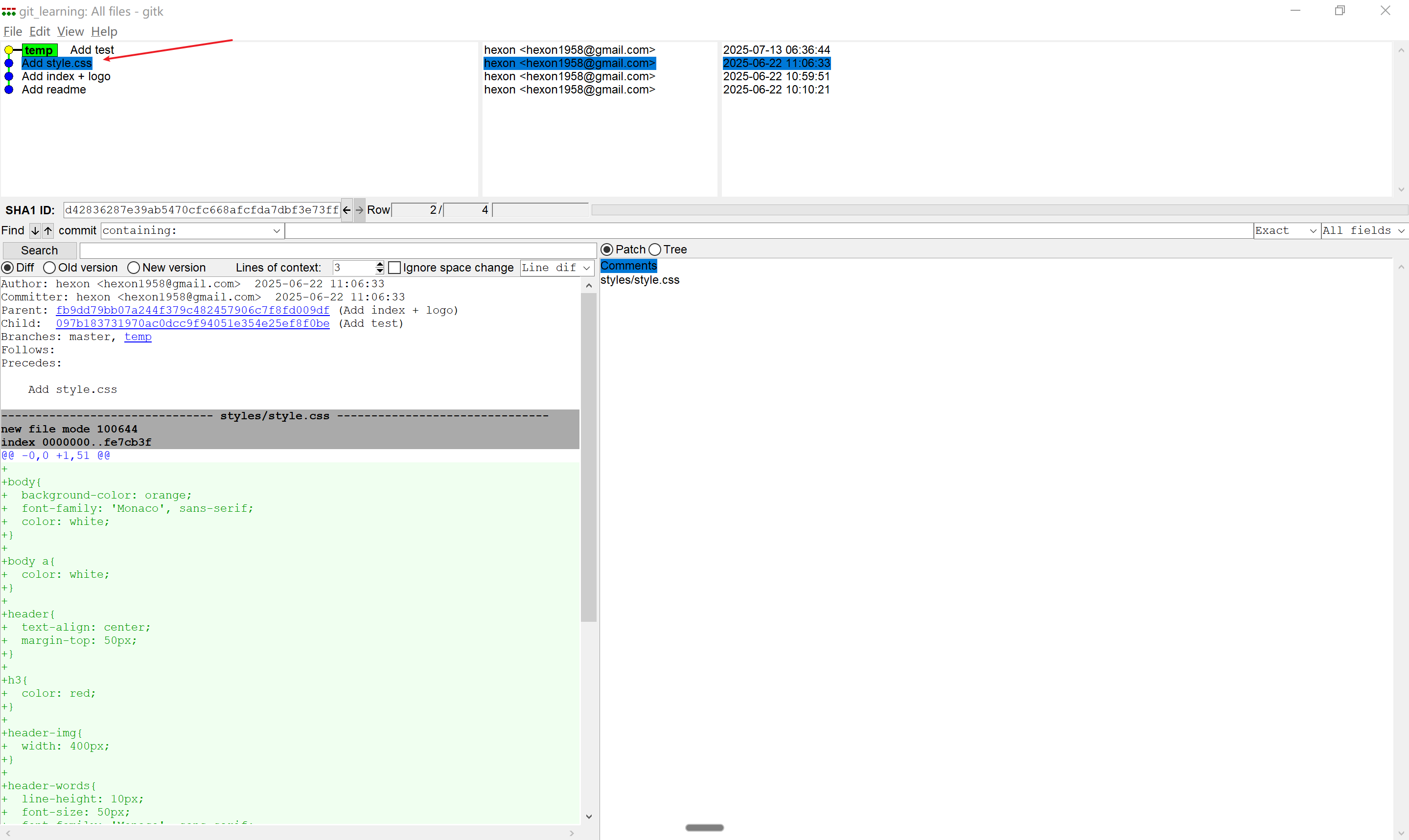Click the blue circle for Add index + logo

(x=8, y=76)
